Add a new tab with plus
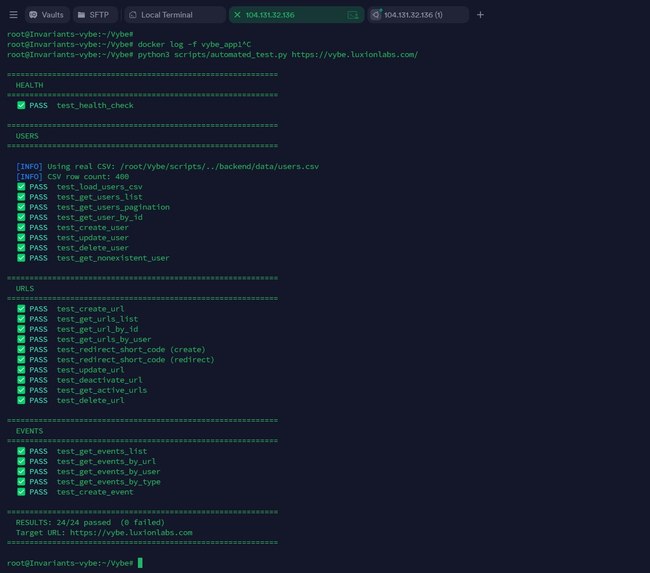 tap(480, 15)
